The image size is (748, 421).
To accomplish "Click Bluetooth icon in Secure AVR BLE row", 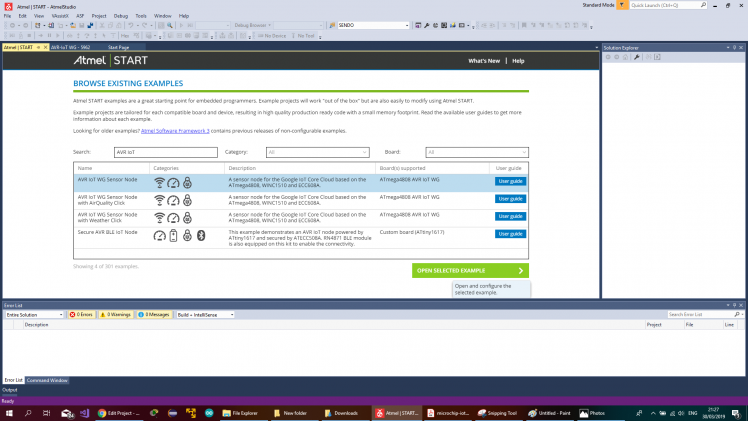I will [x=199, y=234].
